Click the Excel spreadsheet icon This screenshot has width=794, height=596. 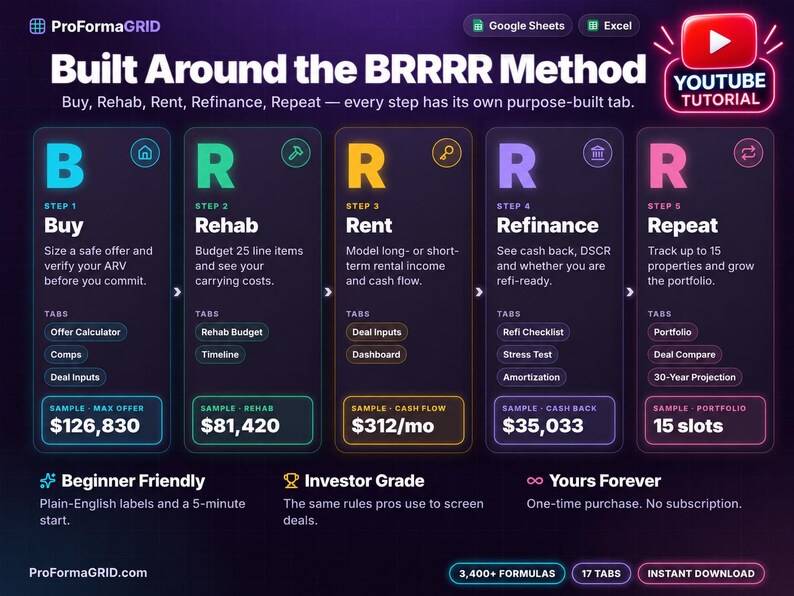[592, 26]
